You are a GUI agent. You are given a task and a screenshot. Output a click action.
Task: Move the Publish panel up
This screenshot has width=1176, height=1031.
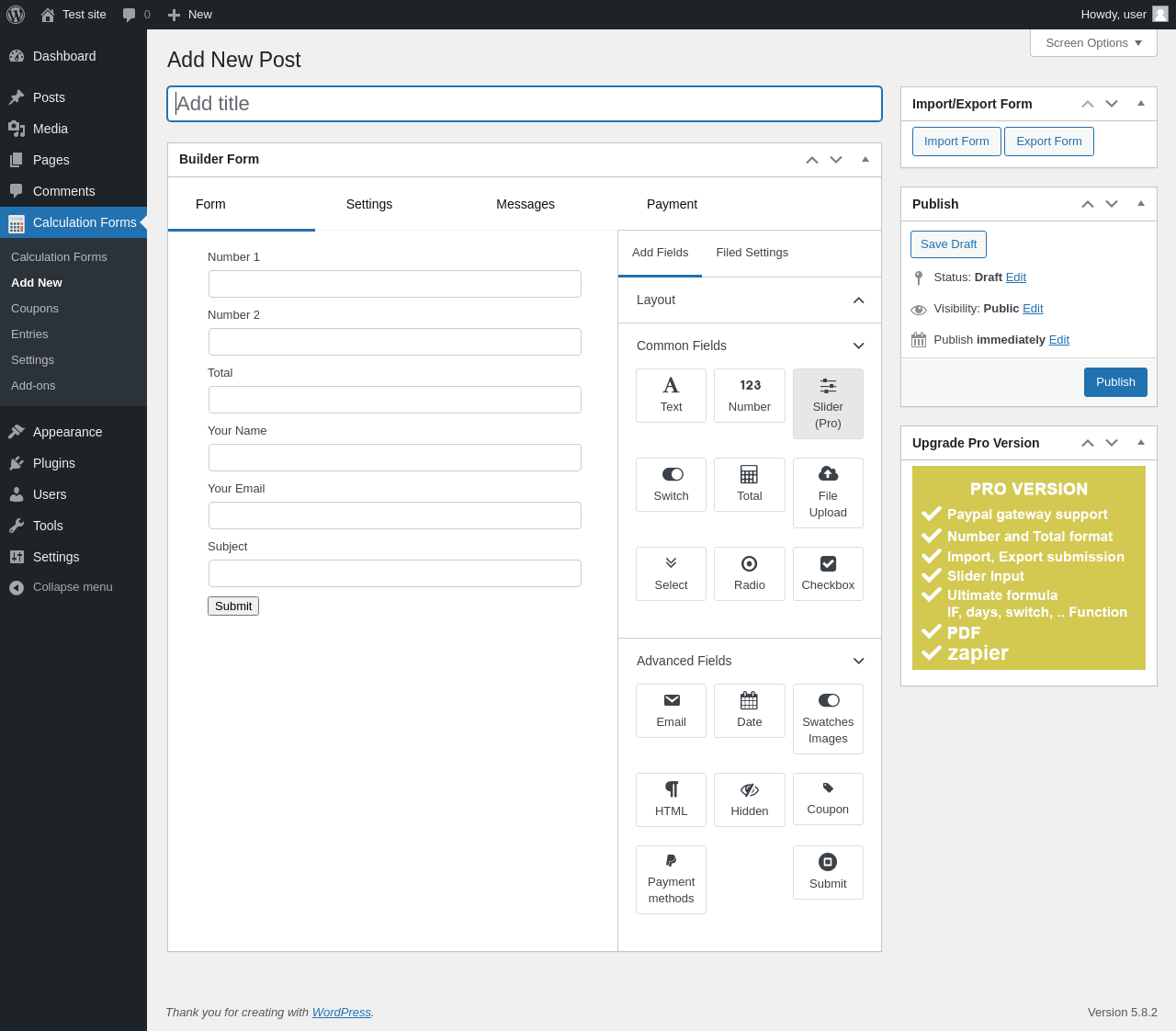1088,204
